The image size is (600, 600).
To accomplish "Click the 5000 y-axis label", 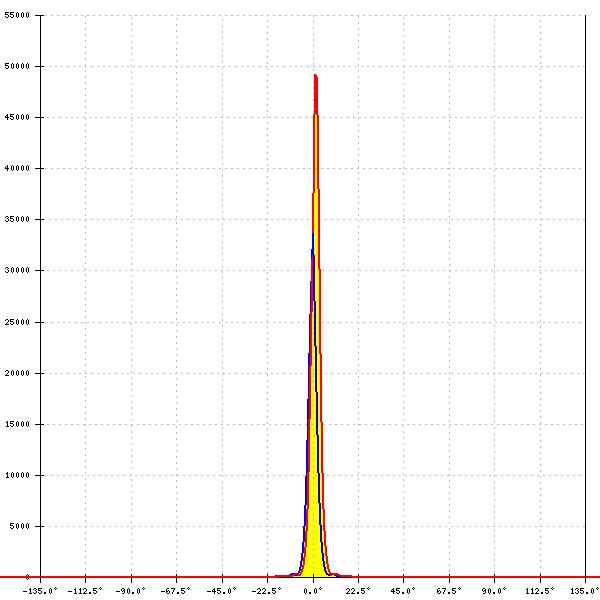I will (x=20, y=526).
